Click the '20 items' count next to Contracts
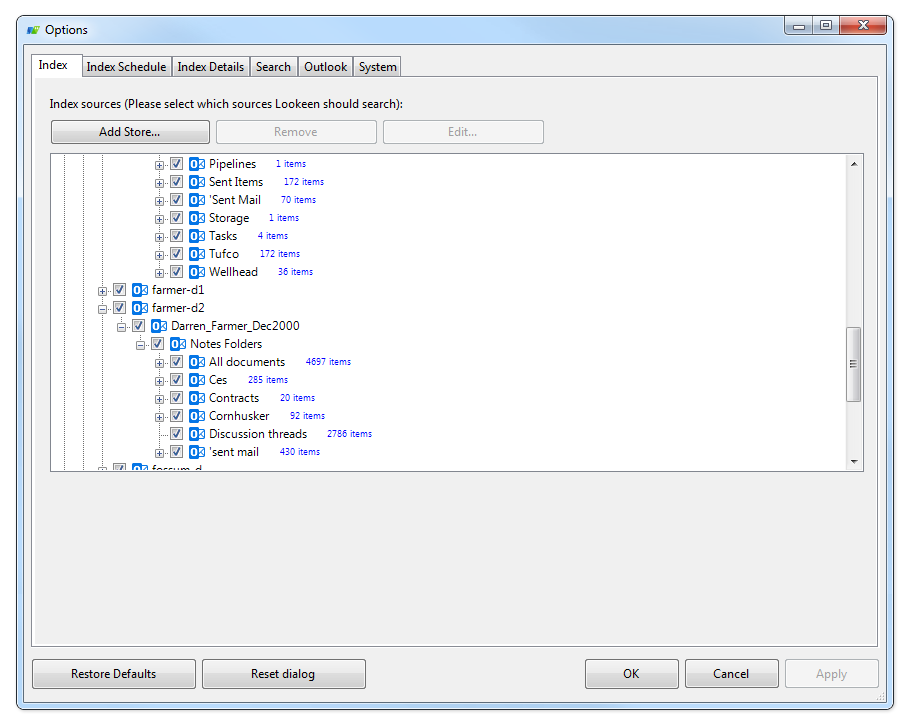This screenshot has width=910, height=726. (x=298, y=398)
